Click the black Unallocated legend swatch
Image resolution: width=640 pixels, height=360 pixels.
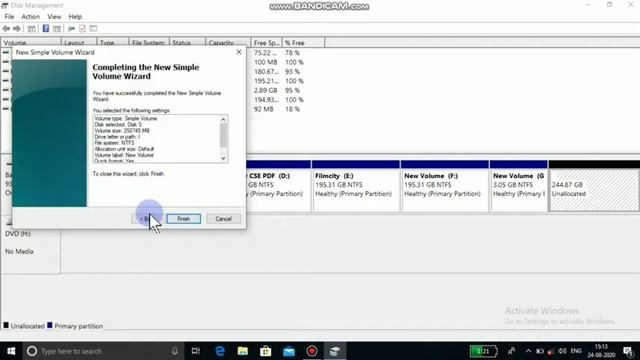6,325
